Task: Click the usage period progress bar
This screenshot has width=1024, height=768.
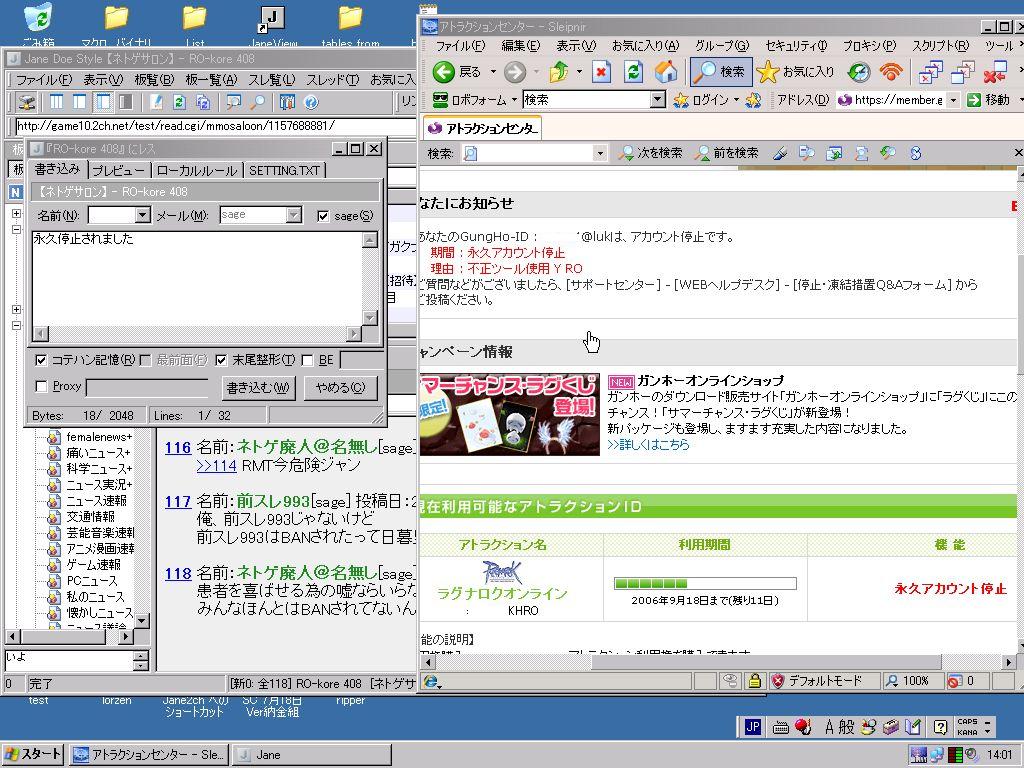Action: click(705, 583)
